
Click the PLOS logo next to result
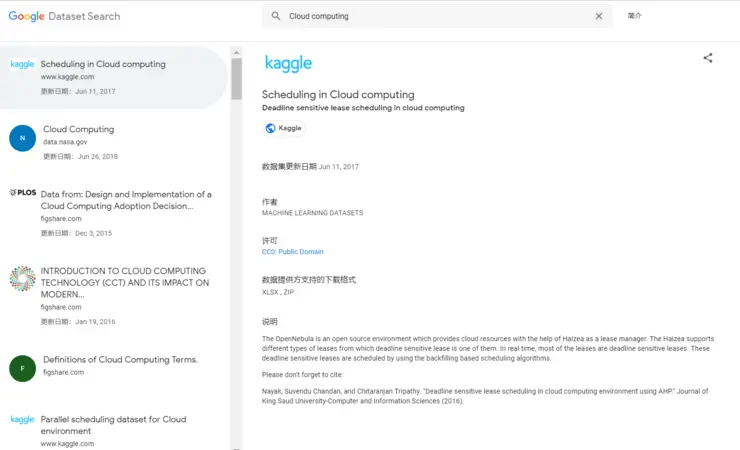pyautogui.click(x=23, y=192)
